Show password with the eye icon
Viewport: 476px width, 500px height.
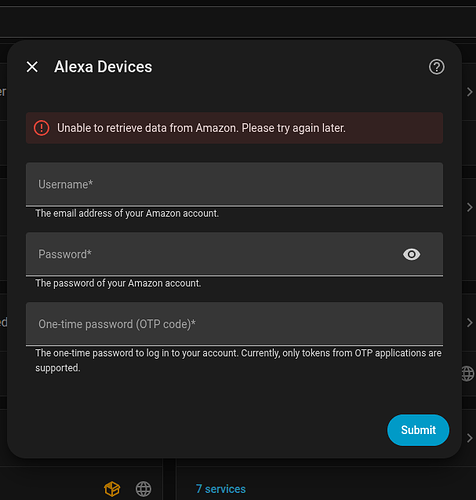pyautogui.click(x=411, y=254)
